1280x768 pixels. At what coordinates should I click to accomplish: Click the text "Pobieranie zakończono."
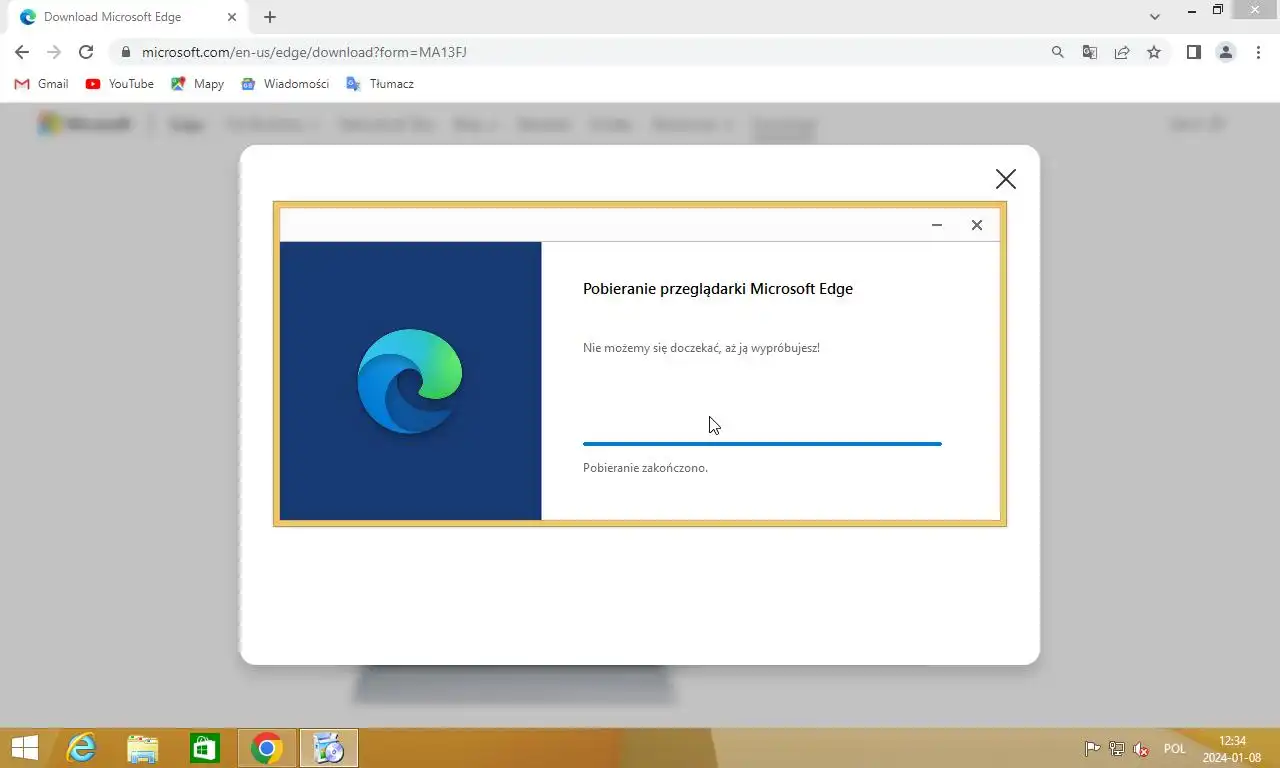coord(645,468)
